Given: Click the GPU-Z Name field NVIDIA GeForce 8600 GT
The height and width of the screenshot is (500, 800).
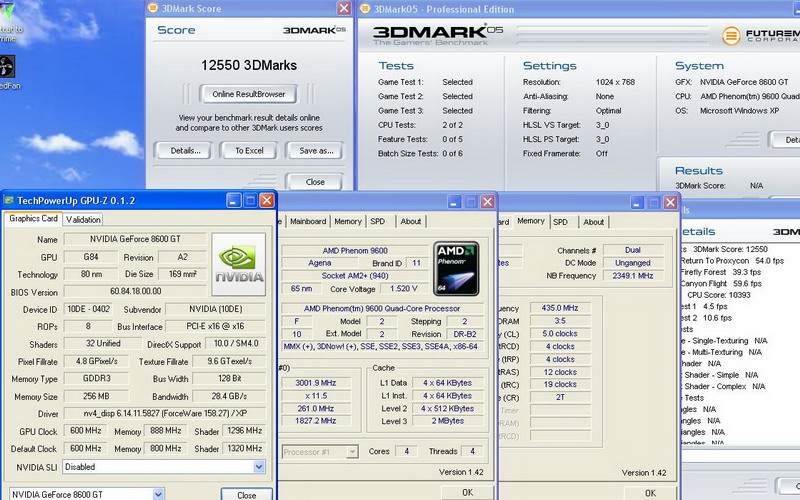Looking at the screenshot, I should (135, 239).
